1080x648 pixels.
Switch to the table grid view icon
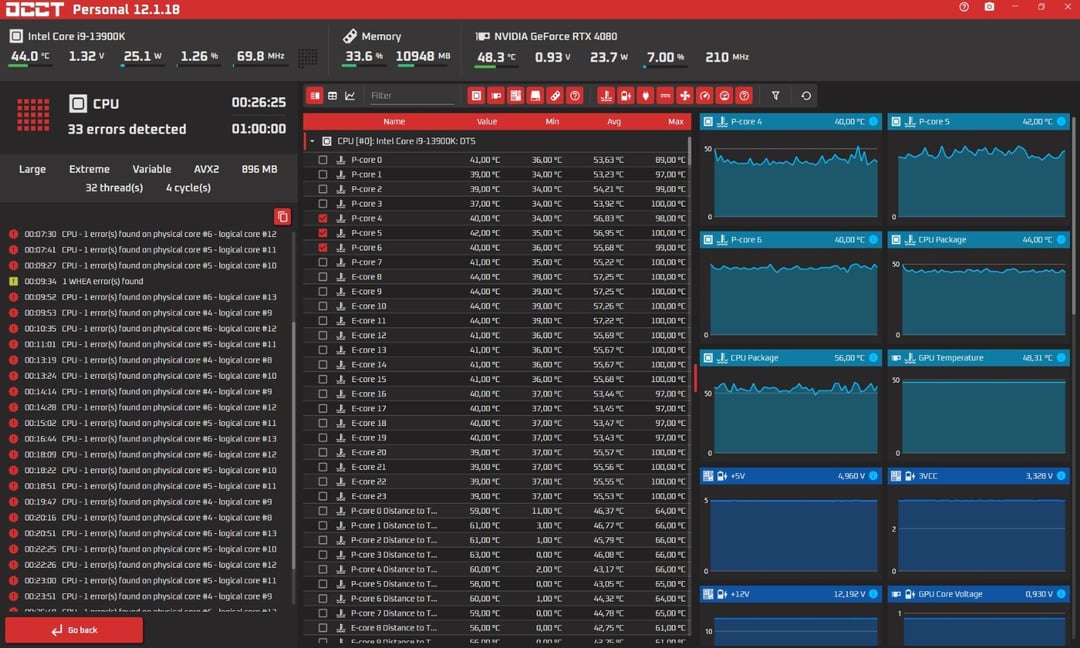point(333,96)
